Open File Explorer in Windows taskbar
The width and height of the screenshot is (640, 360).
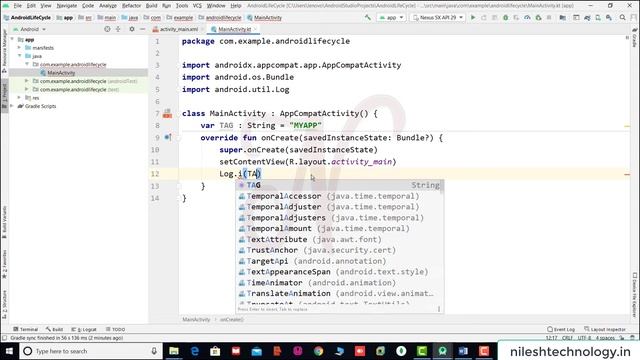pos(174,351)
